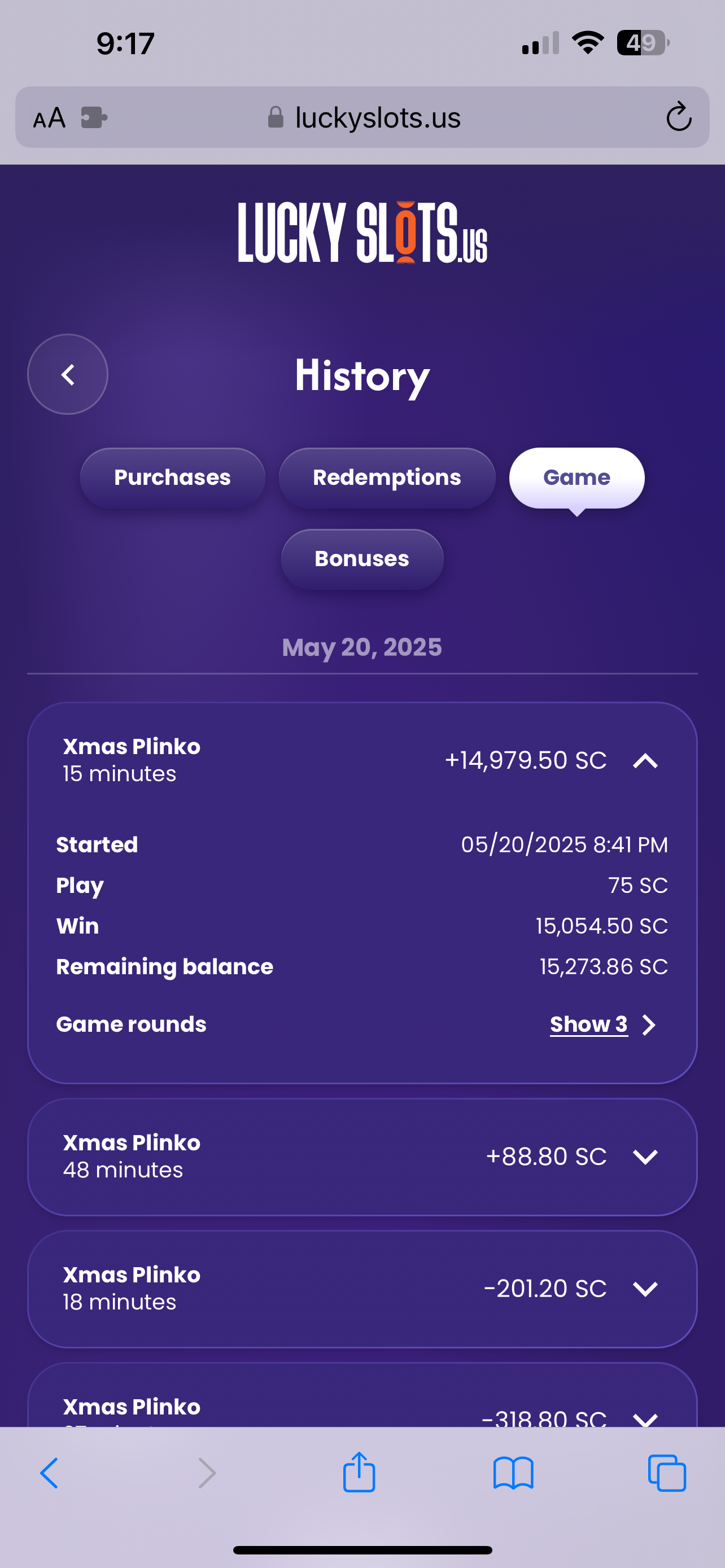725x1568 pixels.
Task: Tap the luckyslots.us address bar
Action: [377, 117]
